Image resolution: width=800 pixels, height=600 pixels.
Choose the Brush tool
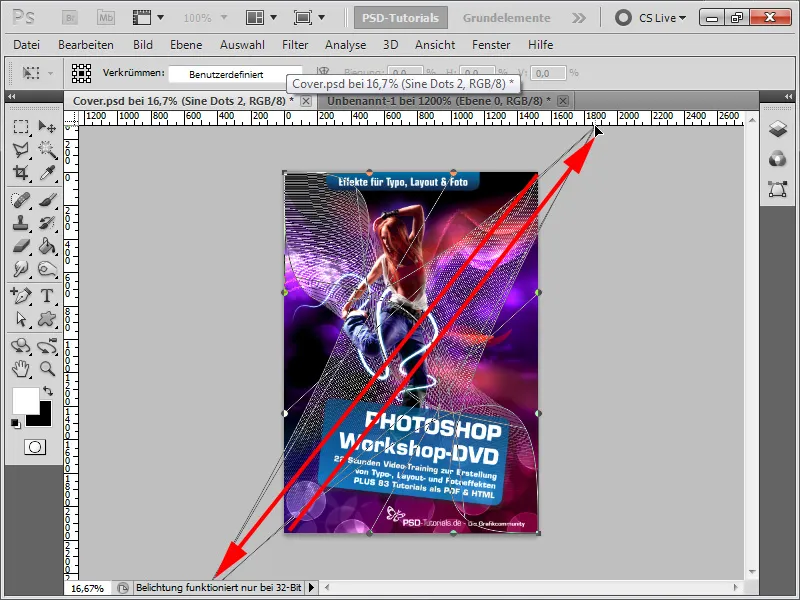(47, 200)
